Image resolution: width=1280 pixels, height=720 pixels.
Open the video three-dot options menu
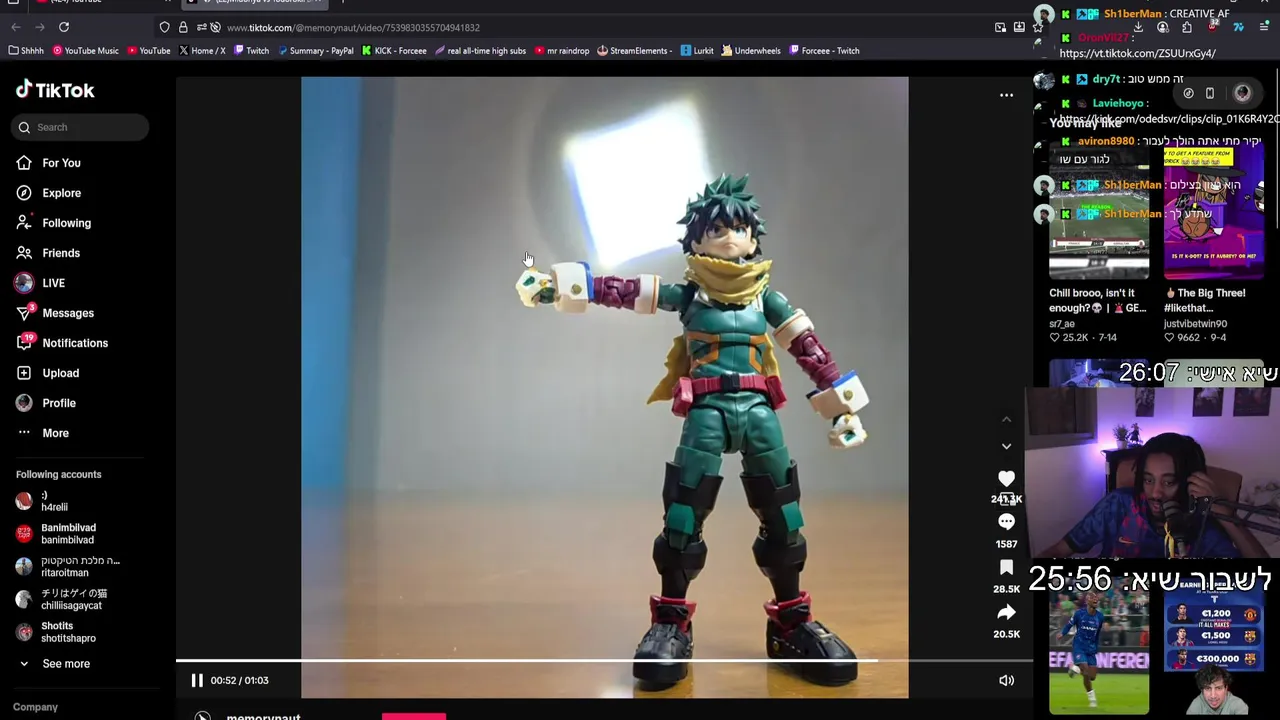pos(1006,95)
